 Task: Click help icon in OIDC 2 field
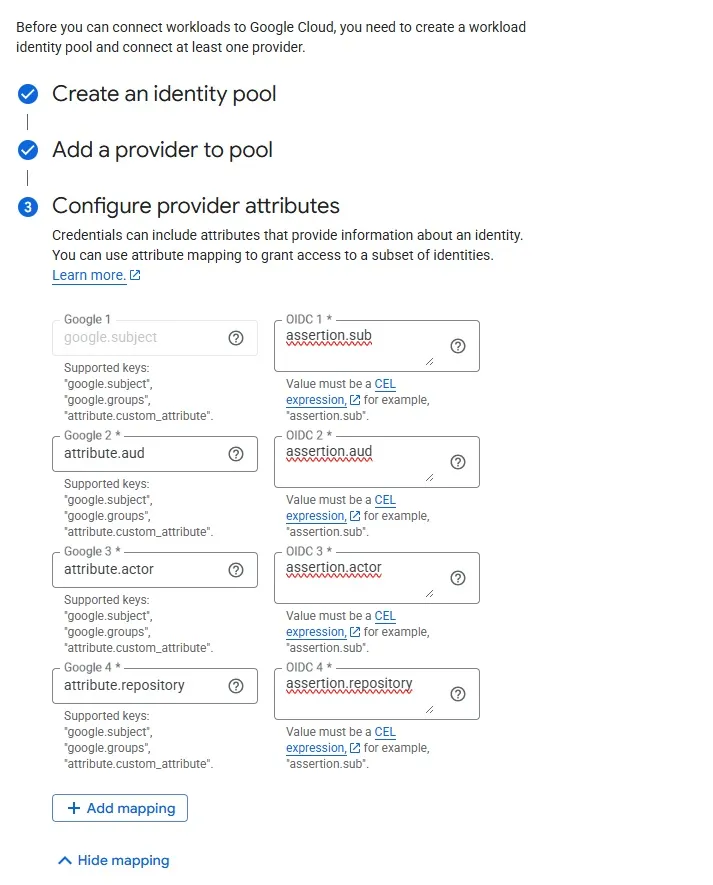coord(458,462)
